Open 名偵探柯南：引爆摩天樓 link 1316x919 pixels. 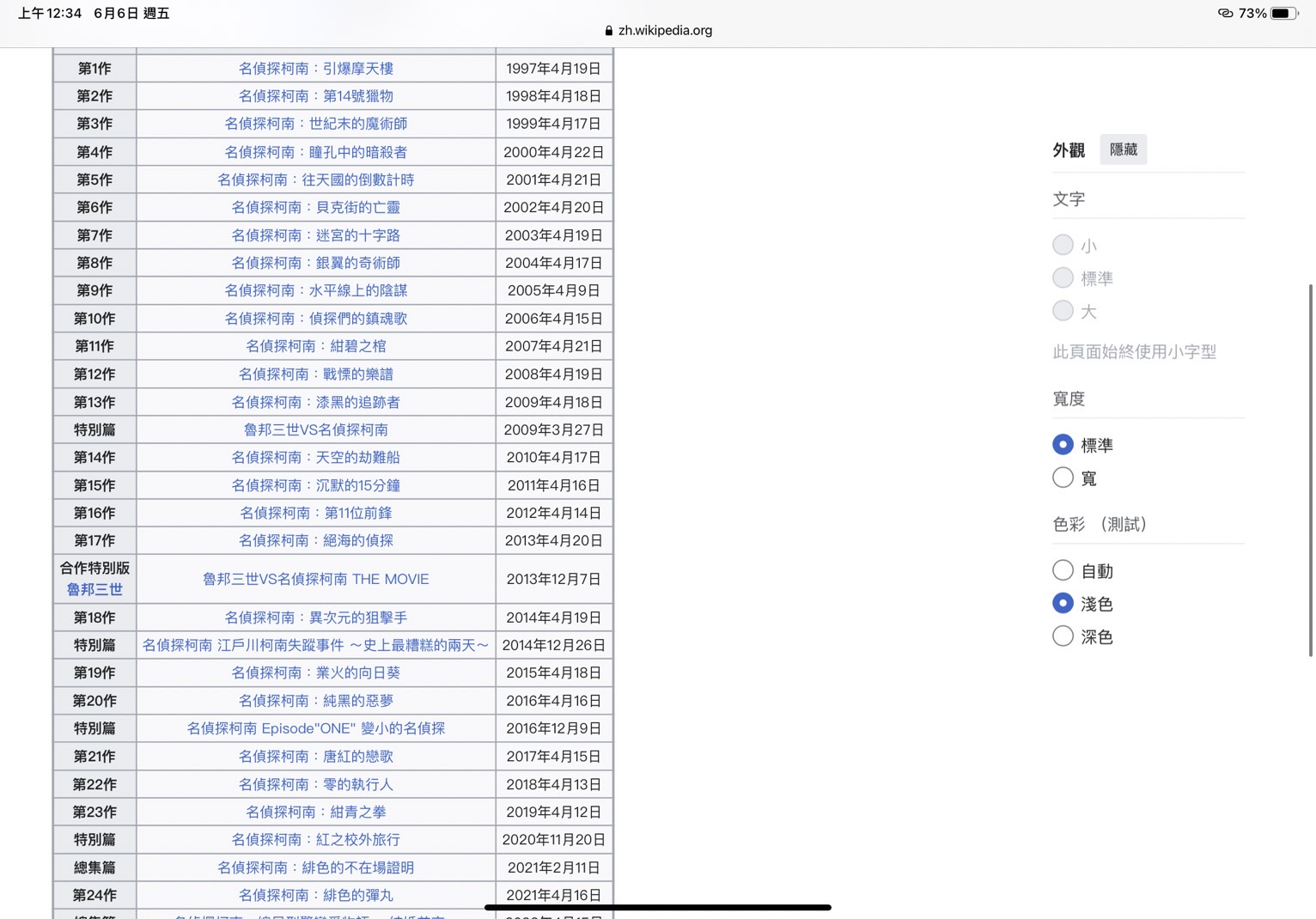pos(316,69)
